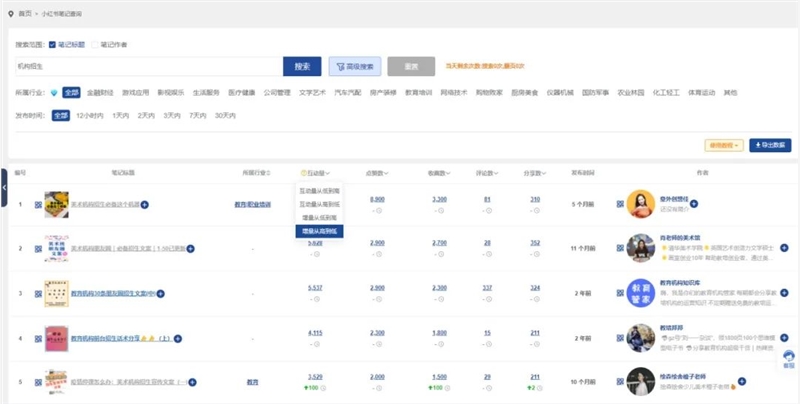Image resolution: width=800 pixels, height=404 pixels.
Task: Click the plus icon beside row 3 note title
Action: pyautogui.click(x=159, y=293)
